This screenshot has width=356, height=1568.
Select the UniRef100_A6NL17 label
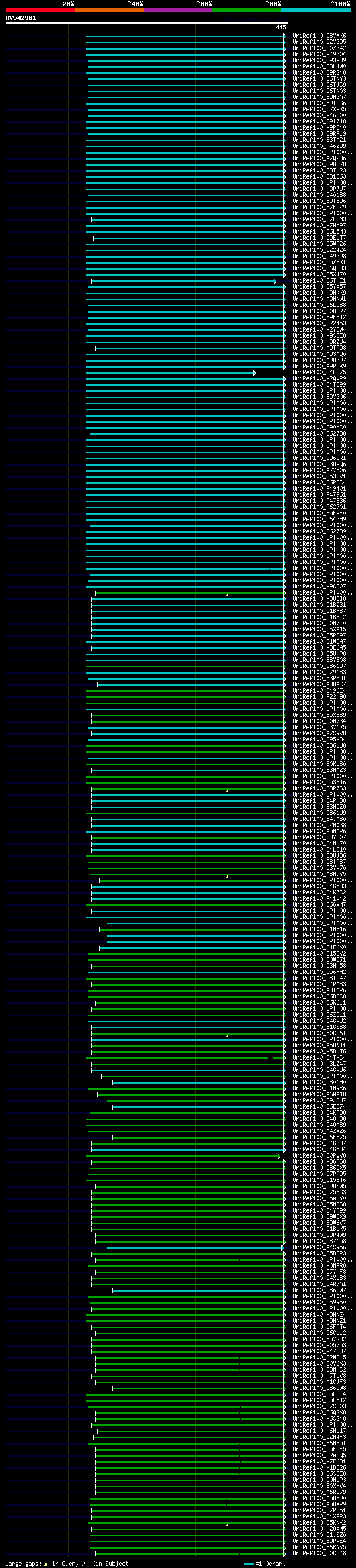pos(319,1431)
